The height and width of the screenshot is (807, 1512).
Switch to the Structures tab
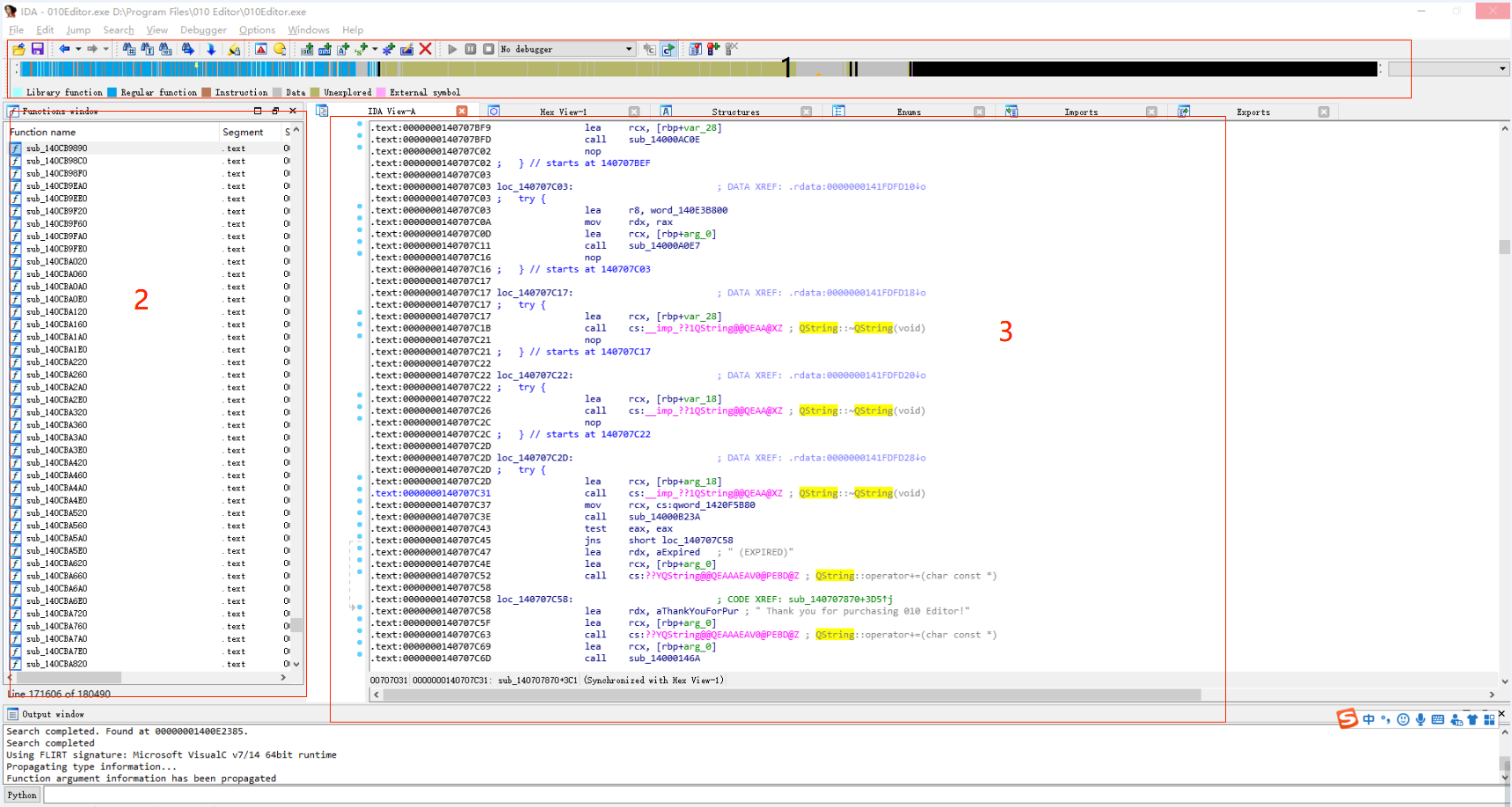[735, 112]
